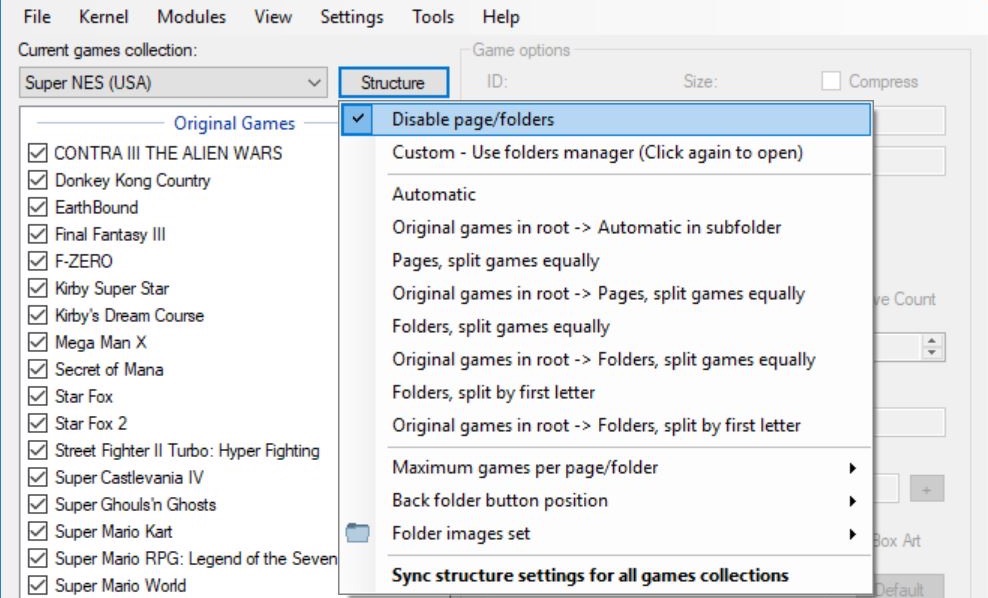This screenshot has height=598, width=988.
Task: Click the plus button in Game options
Action: pyautogui.click(x=926, y=489)
